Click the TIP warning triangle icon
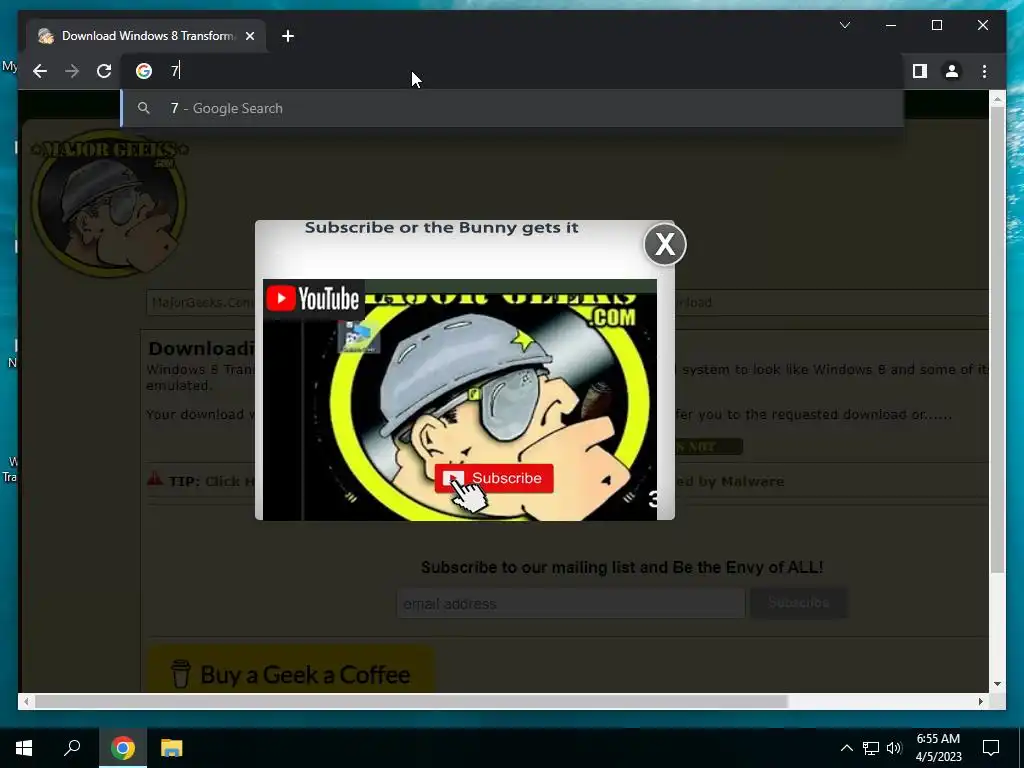The height and width of the screenshot is (768, 1024). pos(155,480)
